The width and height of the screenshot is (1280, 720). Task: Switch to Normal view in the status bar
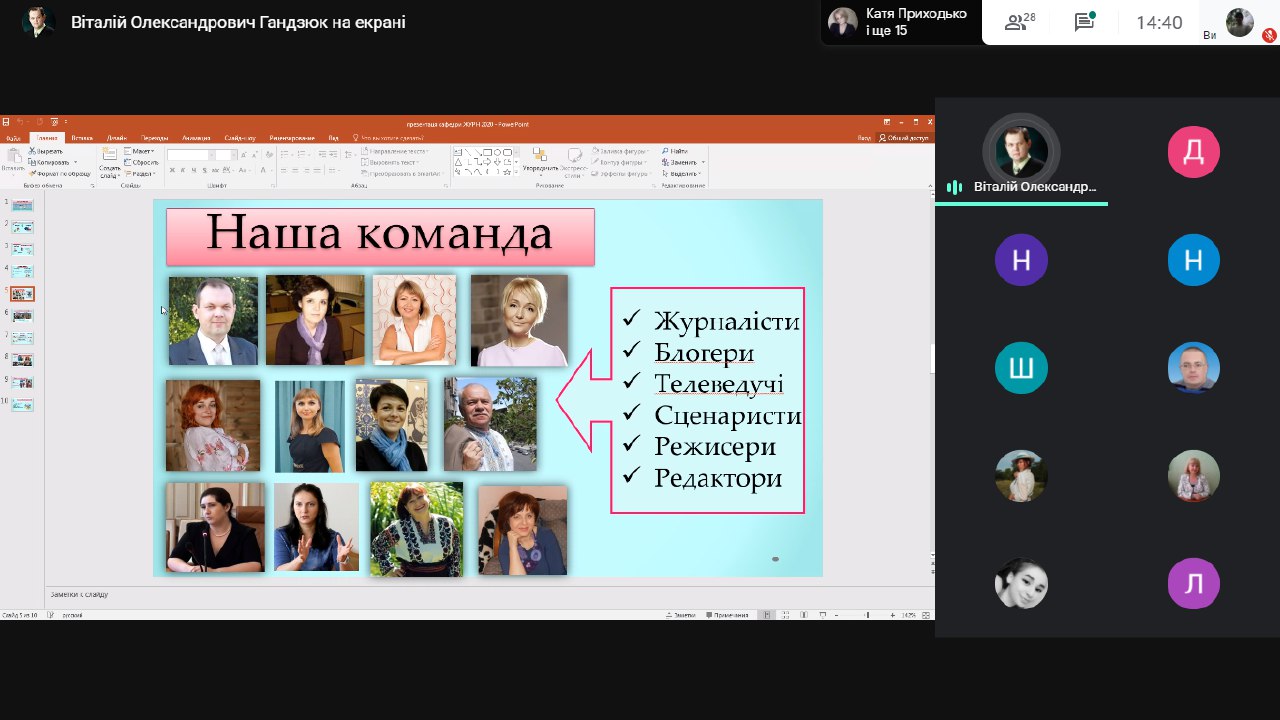(766, 615)
